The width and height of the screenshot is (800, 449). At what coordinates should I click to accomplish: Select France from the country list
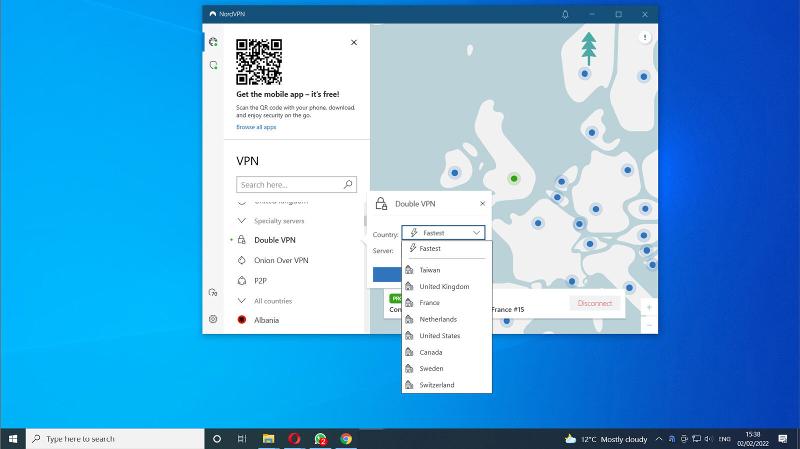tap(446, 303)
